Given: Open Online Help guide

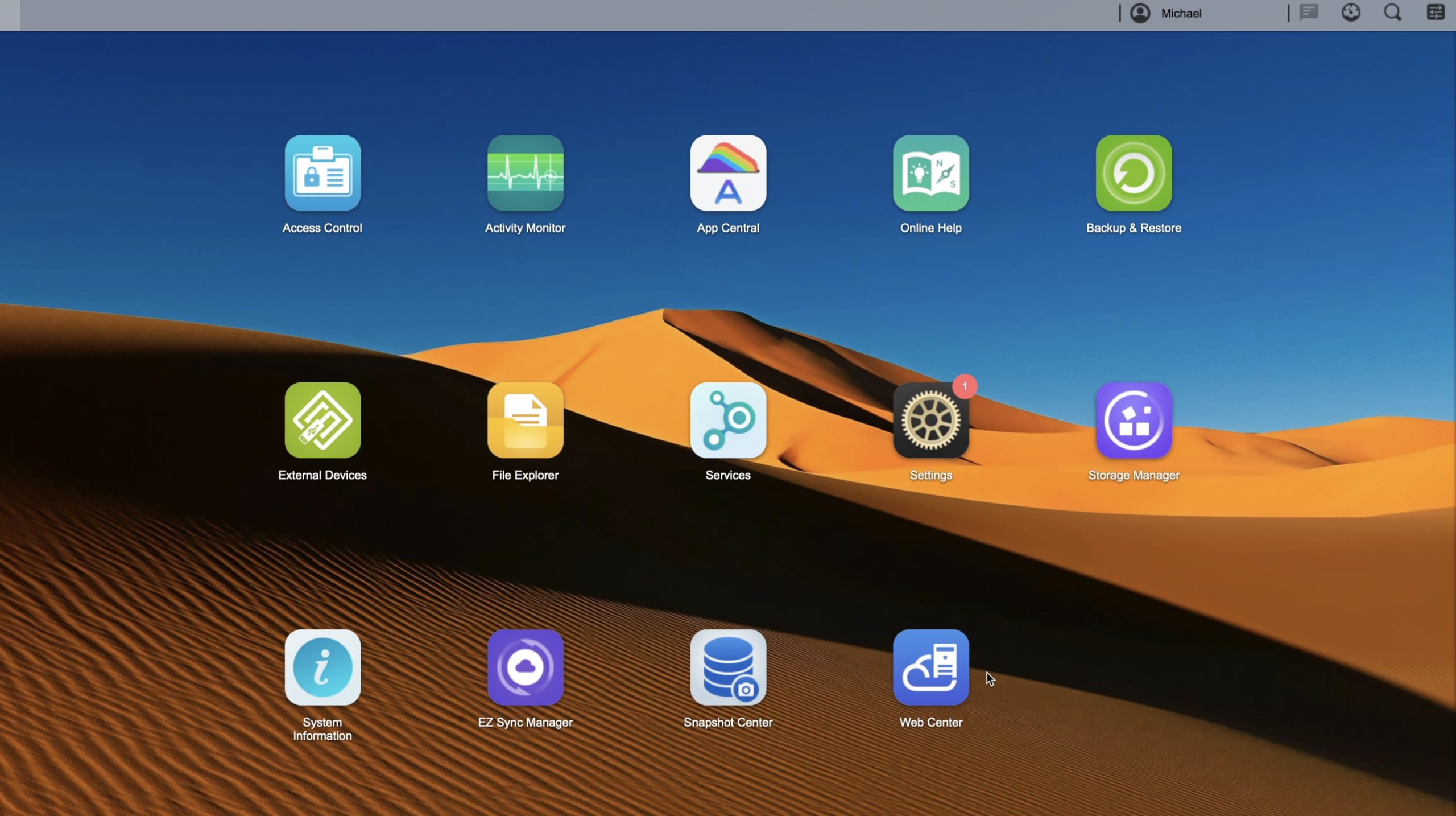Looking at the screenshot, I should 931,173.
